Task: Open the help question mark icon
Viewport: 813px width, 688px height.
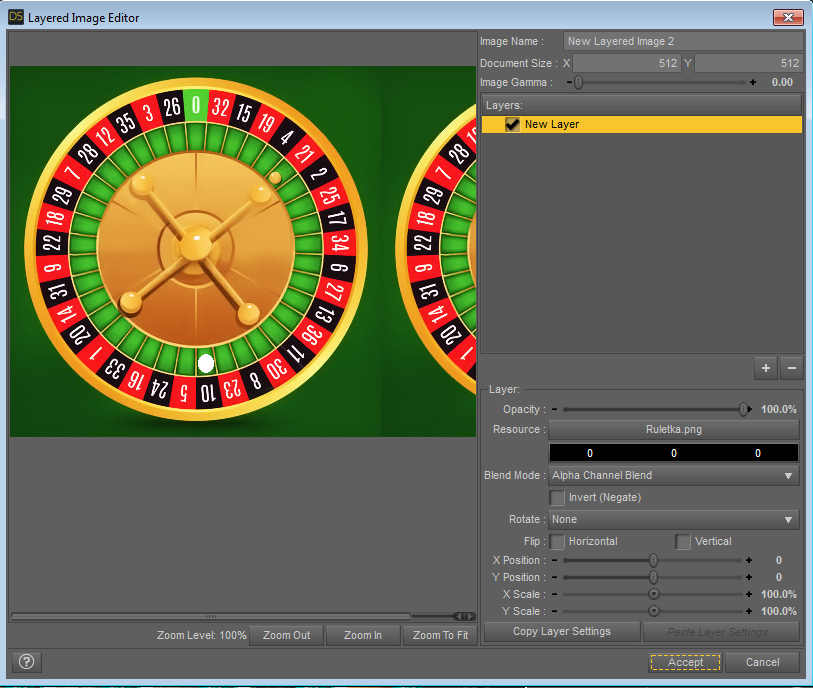Action: coord(27,661)
